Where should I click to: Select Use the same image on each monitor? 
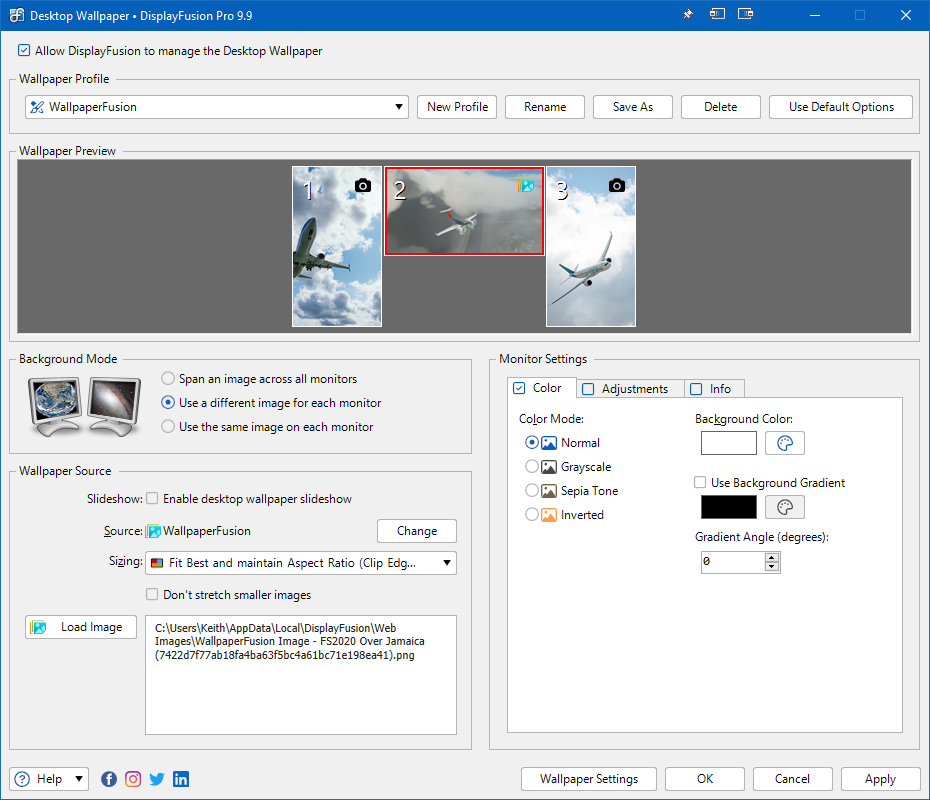coord(168,426)
